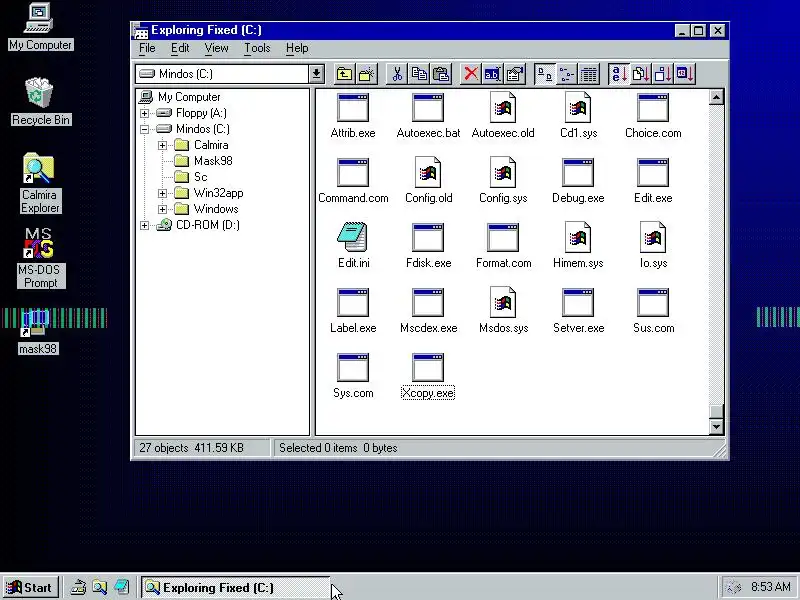
Task: Click Calmira Explorer quick launch icon
Action: (x=100, y=587)
